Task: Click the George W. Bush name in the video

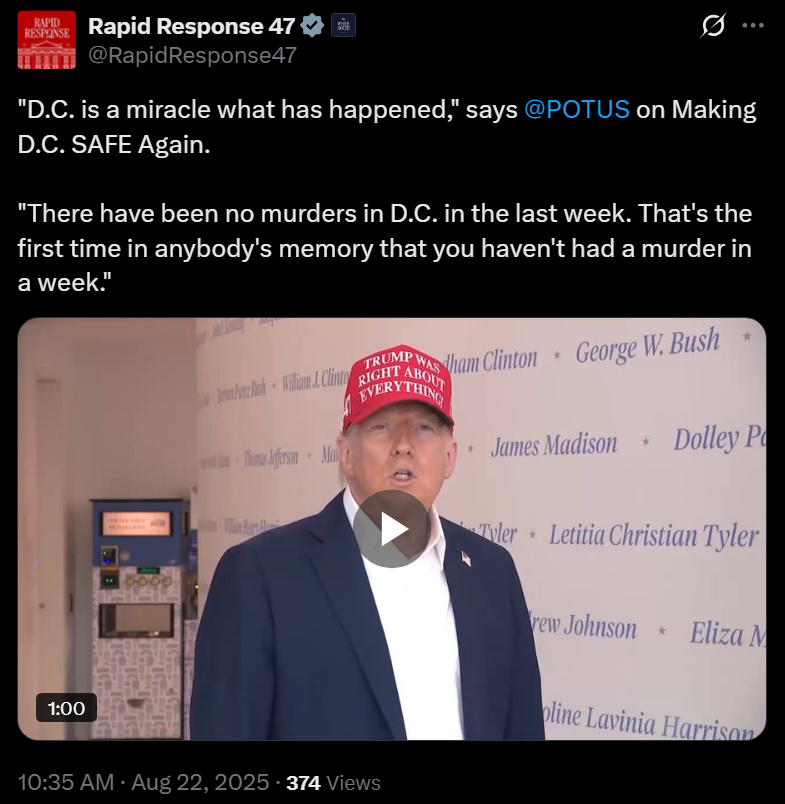Action: (x=648, y=347)
